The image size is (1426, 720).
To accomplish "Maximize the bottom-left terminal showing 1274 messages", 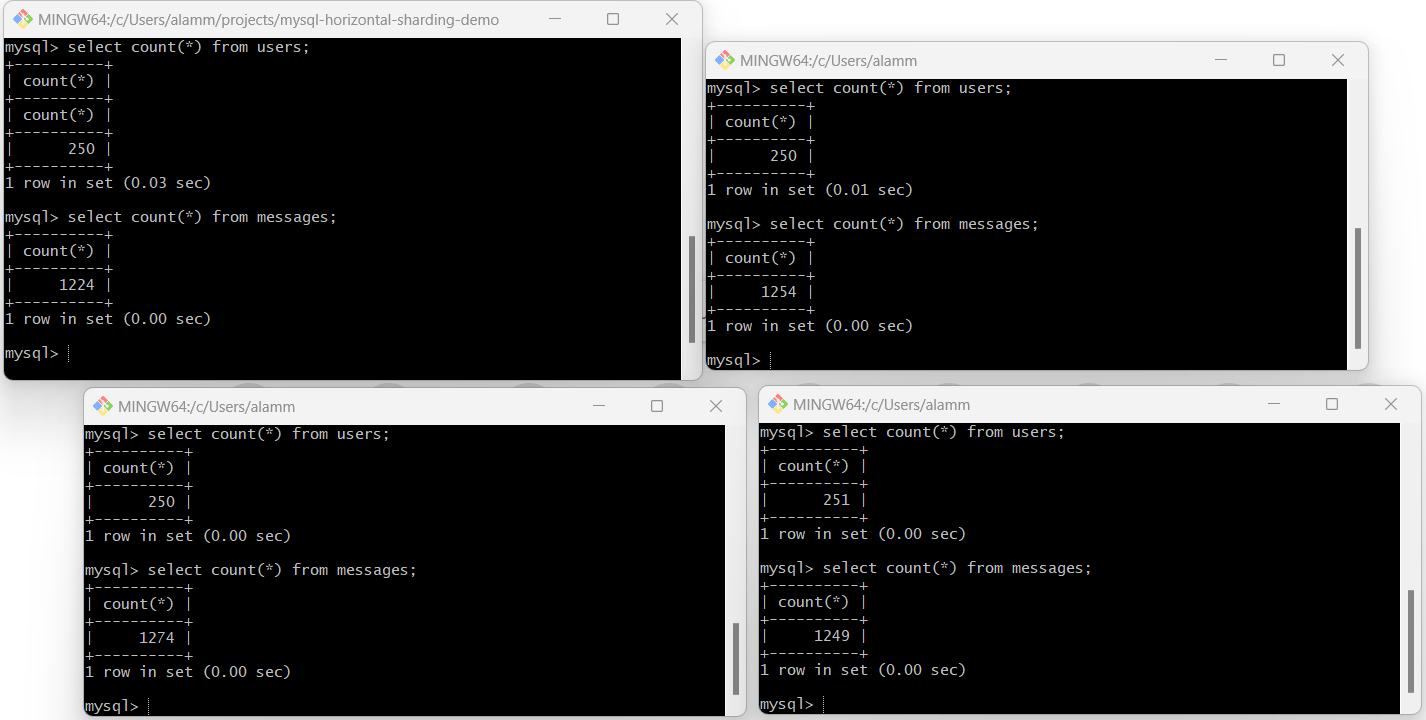I will [657, 406].
